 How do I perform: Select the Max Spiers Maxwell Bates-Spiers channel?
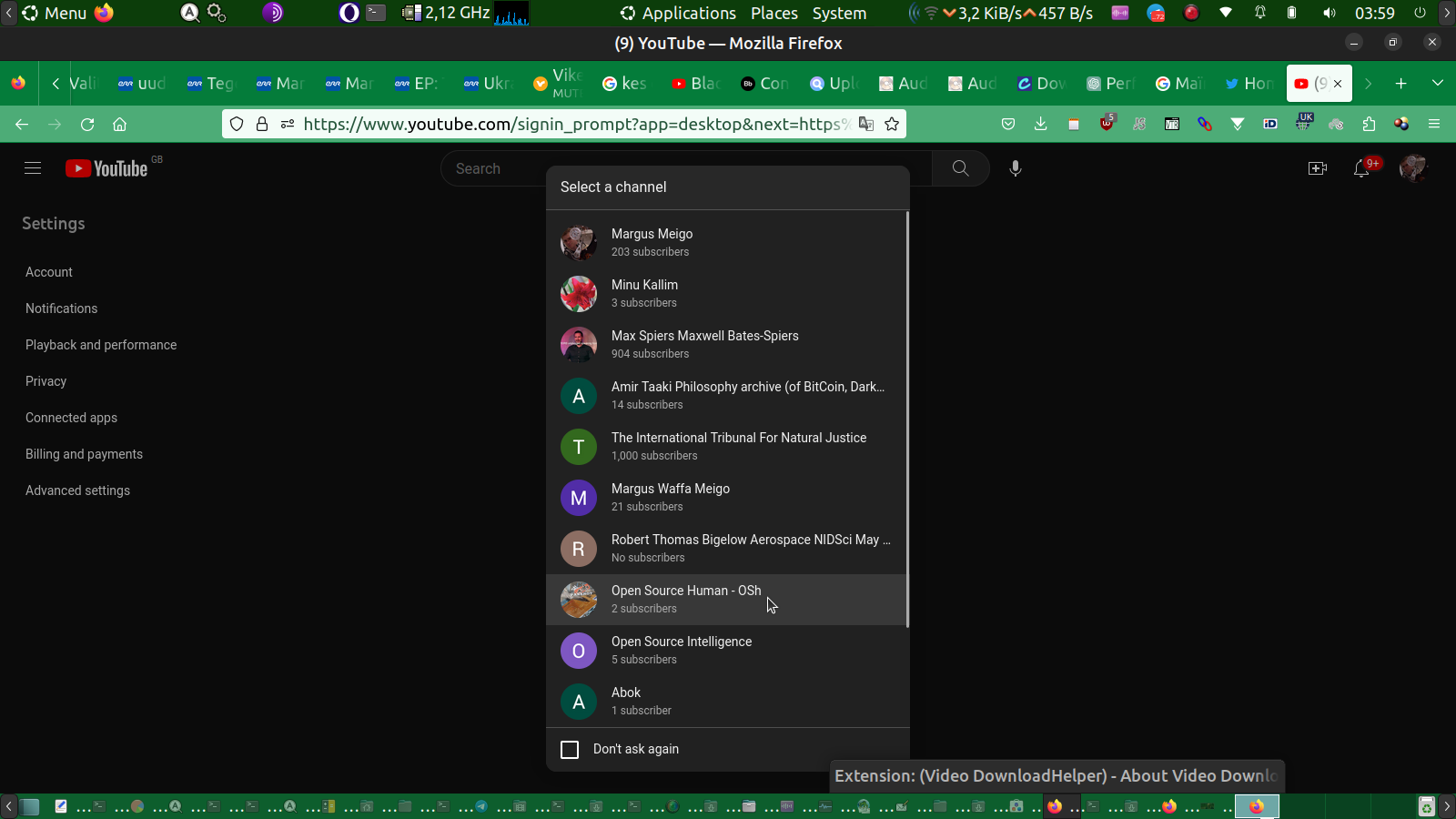726,345
